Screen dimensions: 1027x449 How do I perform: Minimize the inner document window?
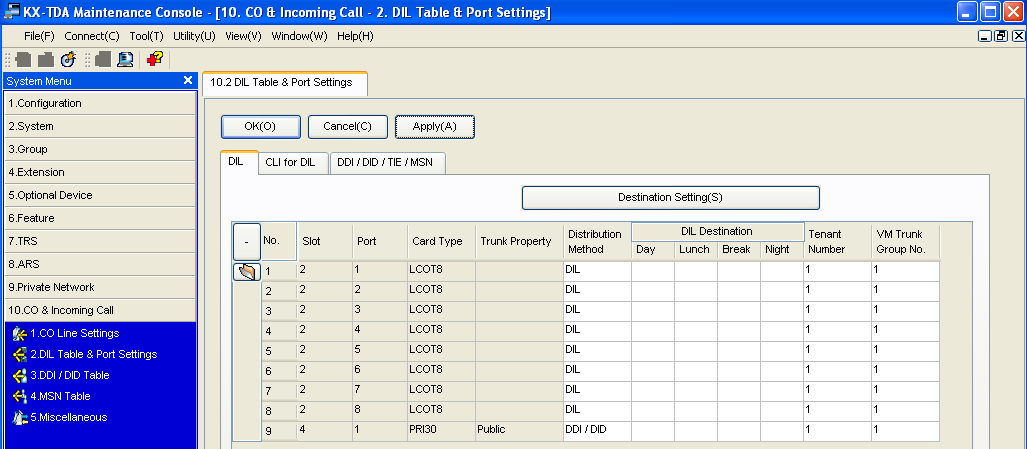tap(985, 36)
